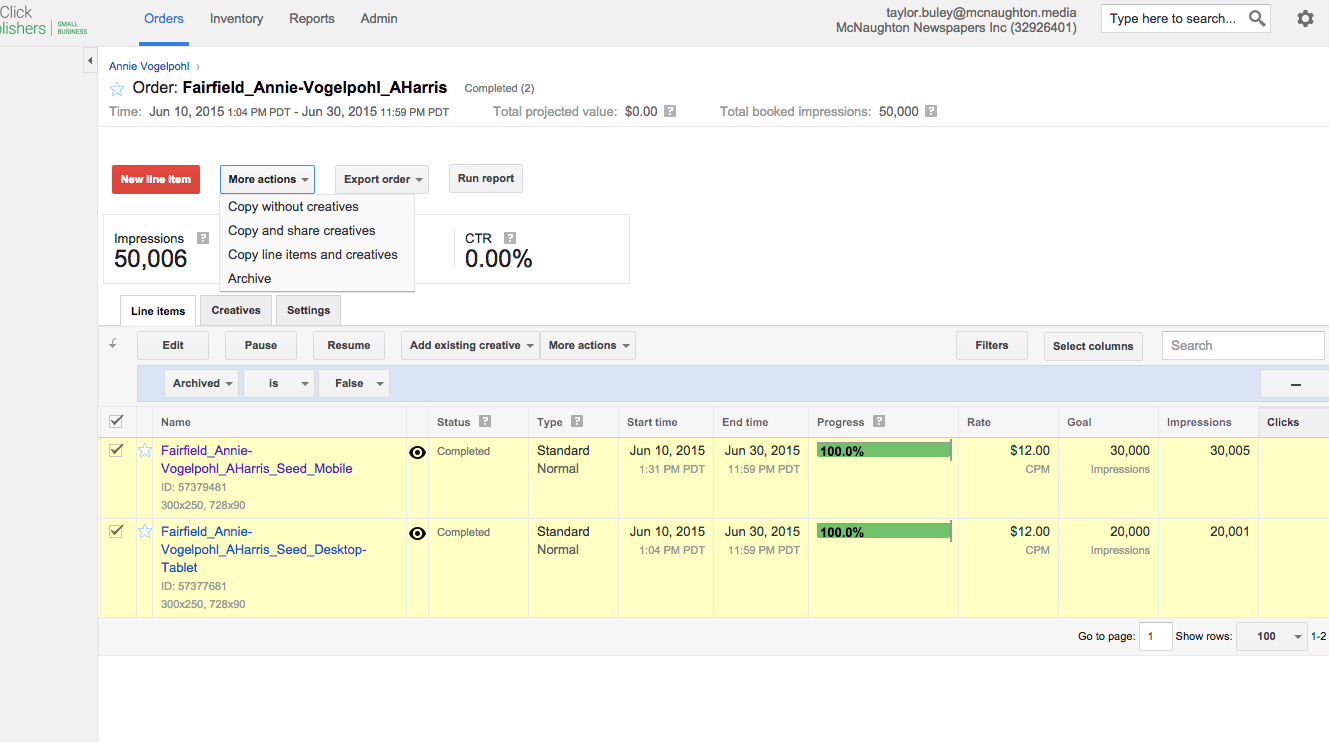Switch to the Creatives tab
Screen dimensions: 1329x742
tap(236, 311)
